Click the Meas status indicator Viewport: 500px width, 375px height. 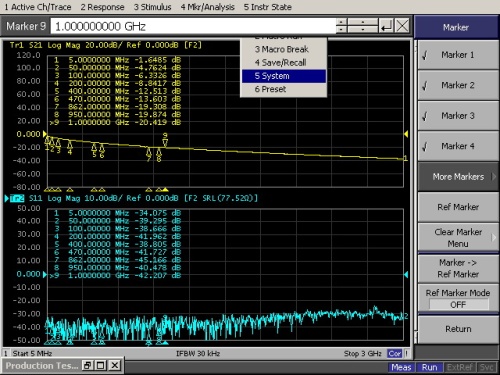click(401, 367)
